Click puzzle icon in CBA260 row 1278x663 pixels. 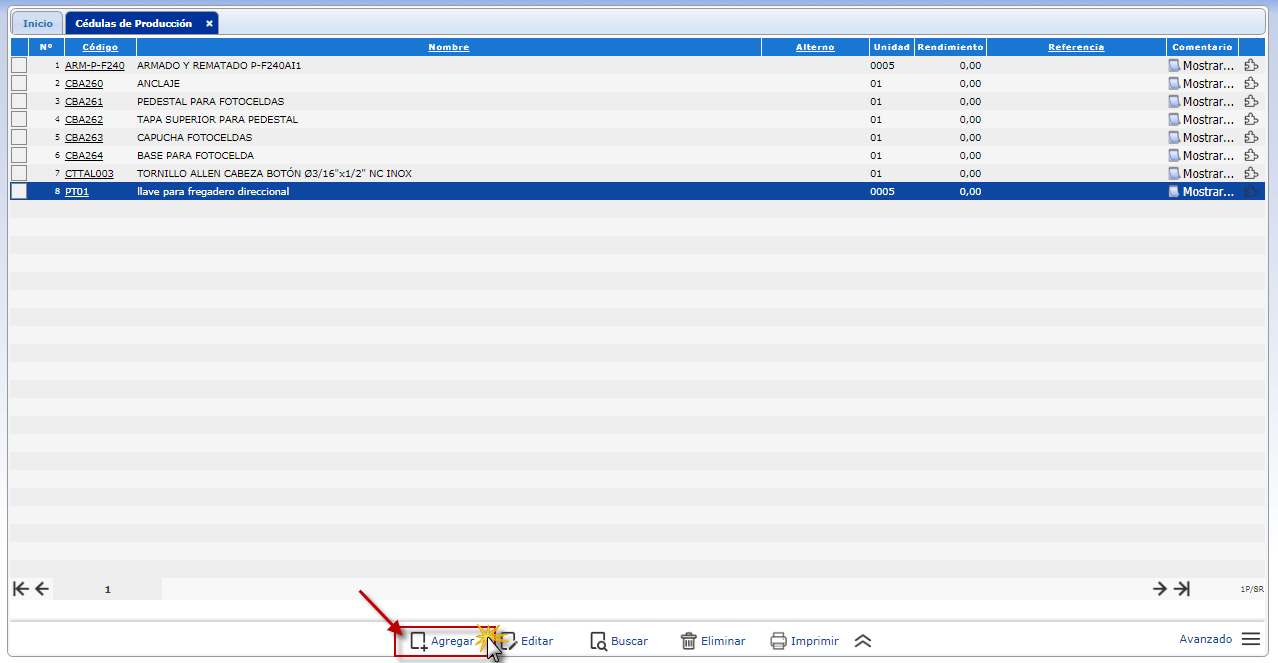point(1251,83)
